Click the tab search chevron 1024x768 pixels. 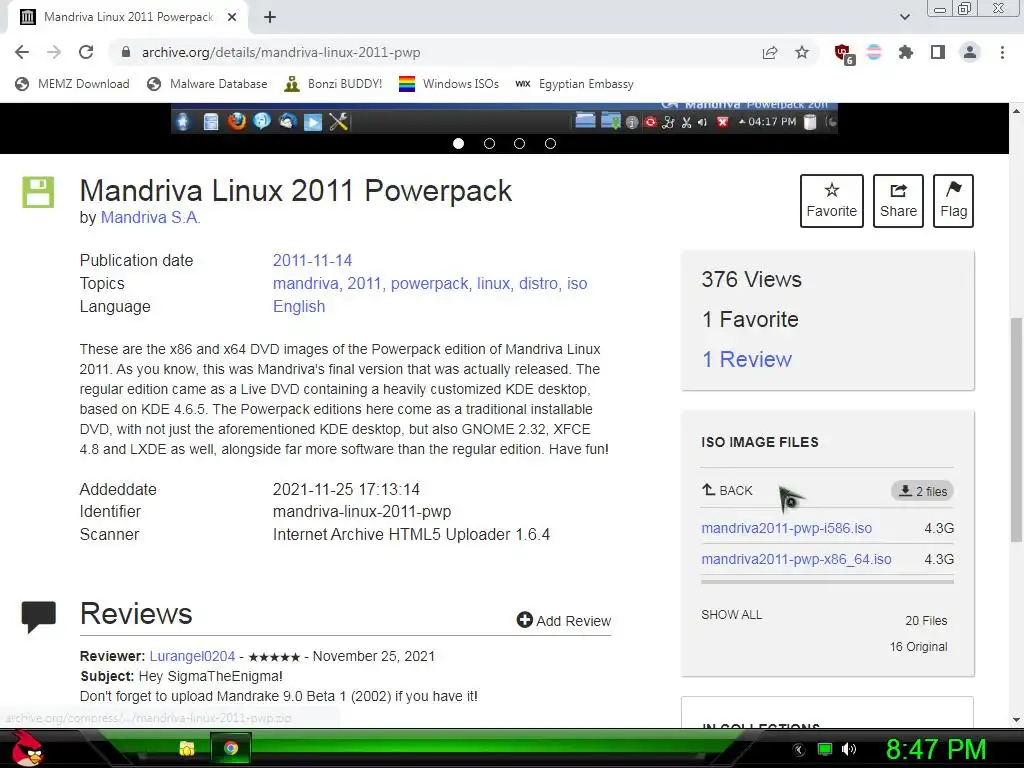pyautogui.click(x=904, y=17)
